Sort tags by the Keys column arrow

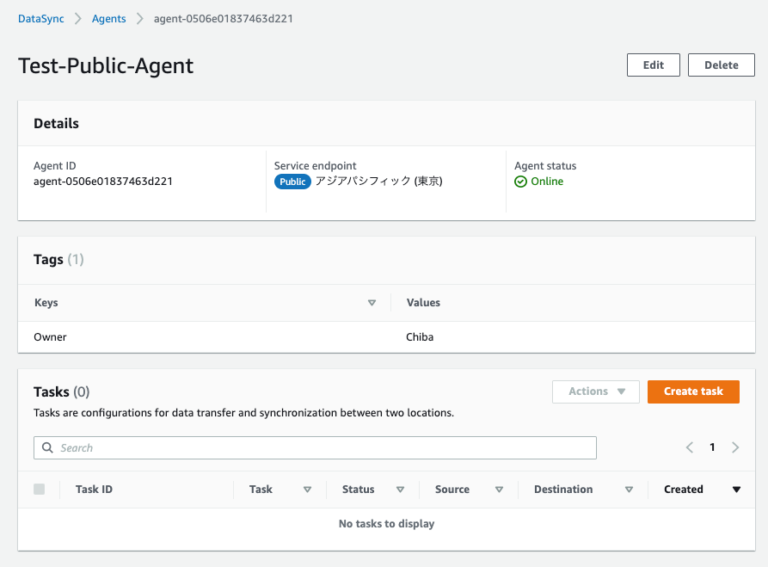pyautogui.click(x=372, y=303)
